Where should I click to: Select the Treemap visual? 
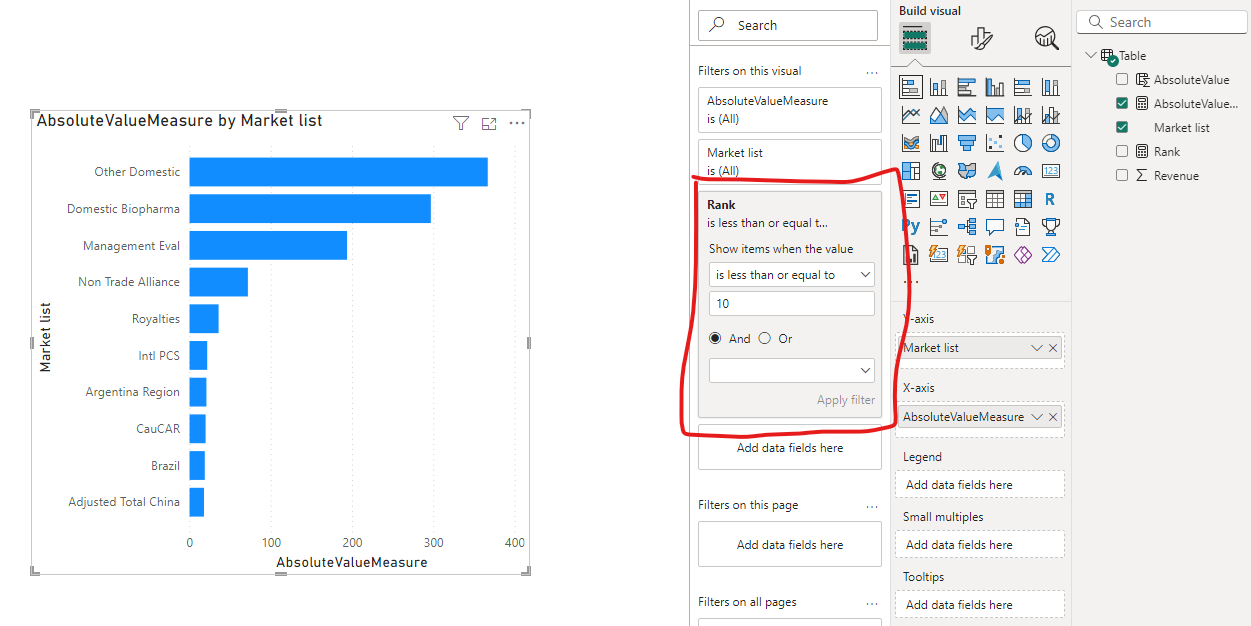(x=910, y=171)
